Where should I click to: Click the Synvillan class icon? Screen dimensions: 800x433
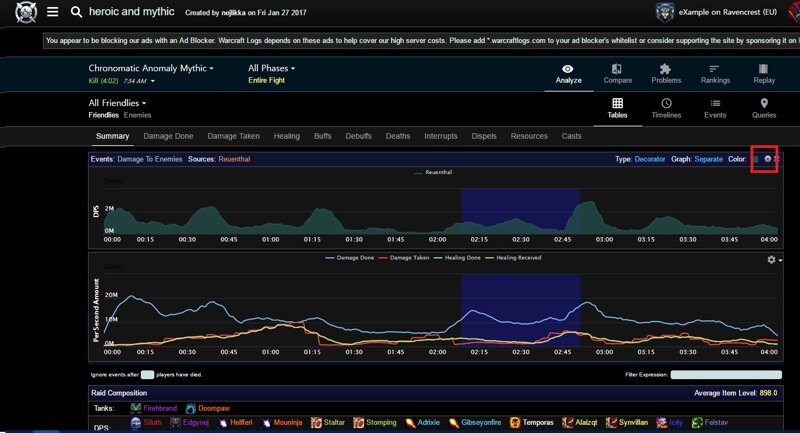[611, 422]
